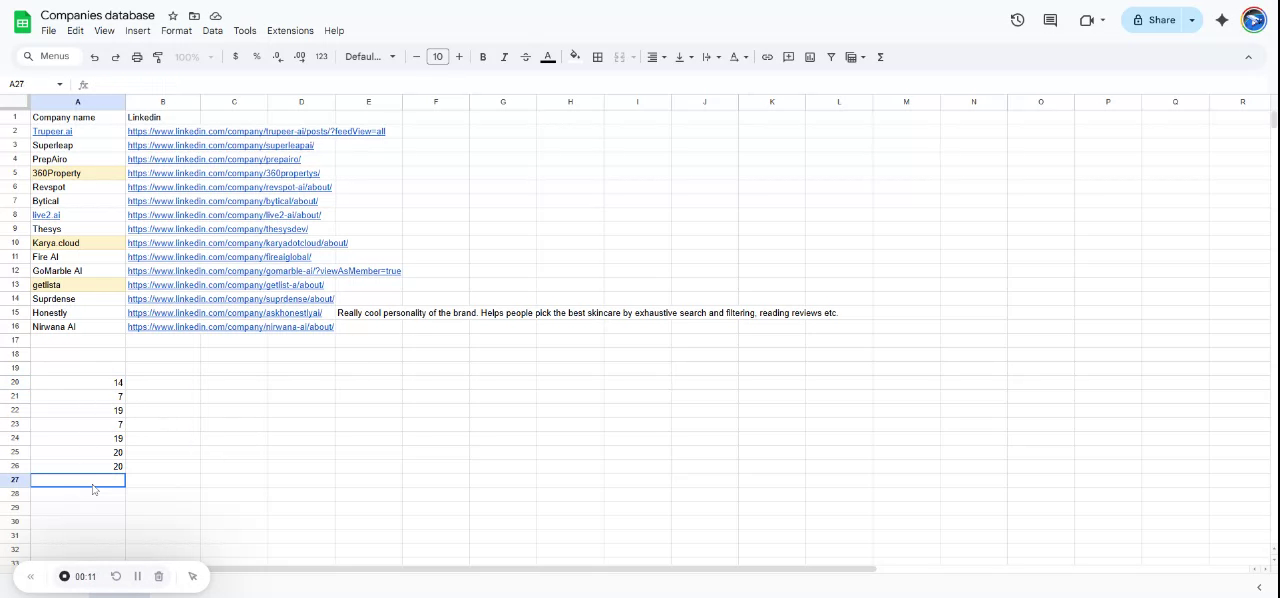Click the redo arrow icon
The height and width of the screenshot is (598, 1280).
tap(116, 57)
